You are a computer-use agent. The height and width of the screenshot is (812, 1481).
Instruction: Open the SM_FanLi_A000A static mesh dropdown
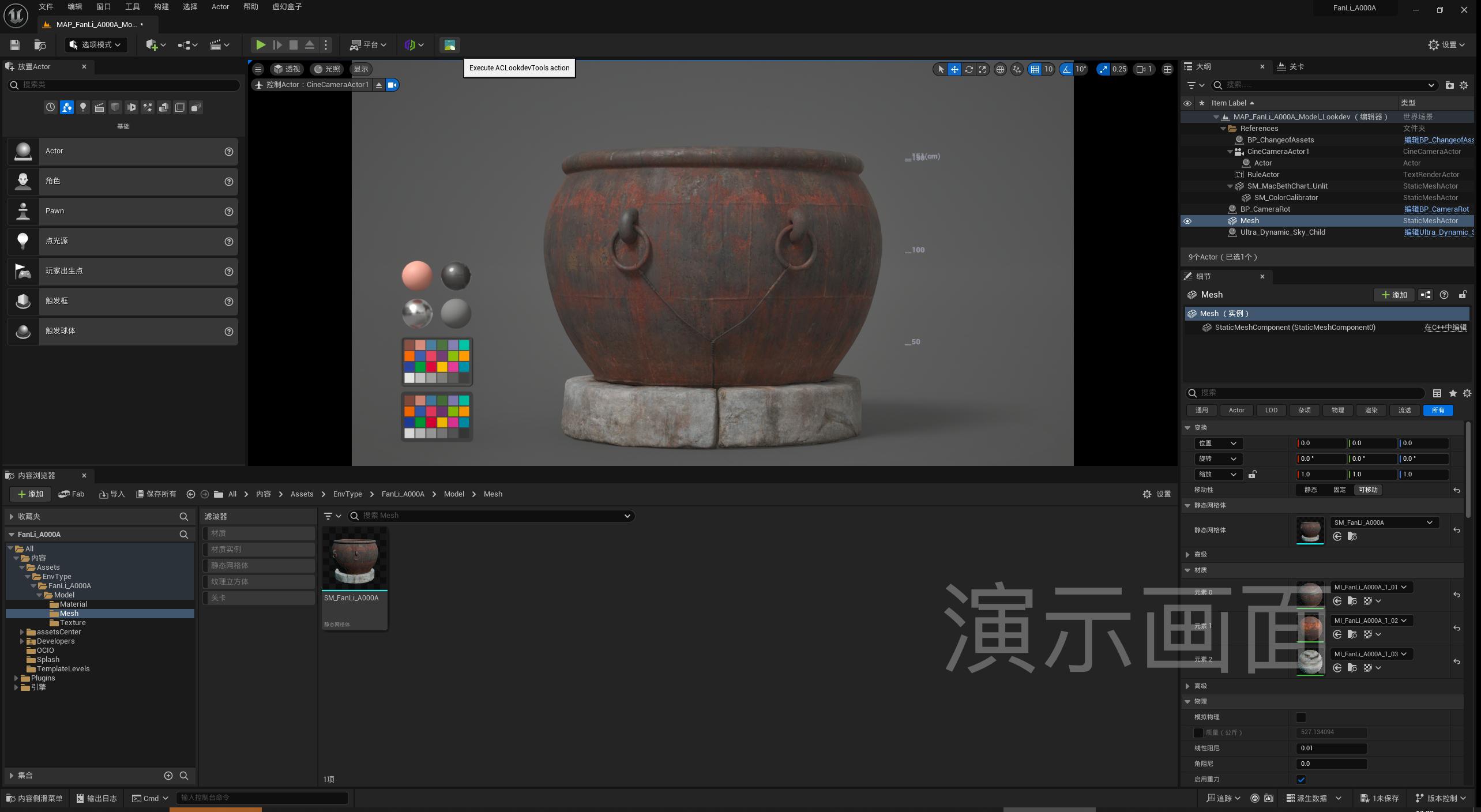(x=1384, y=523)
